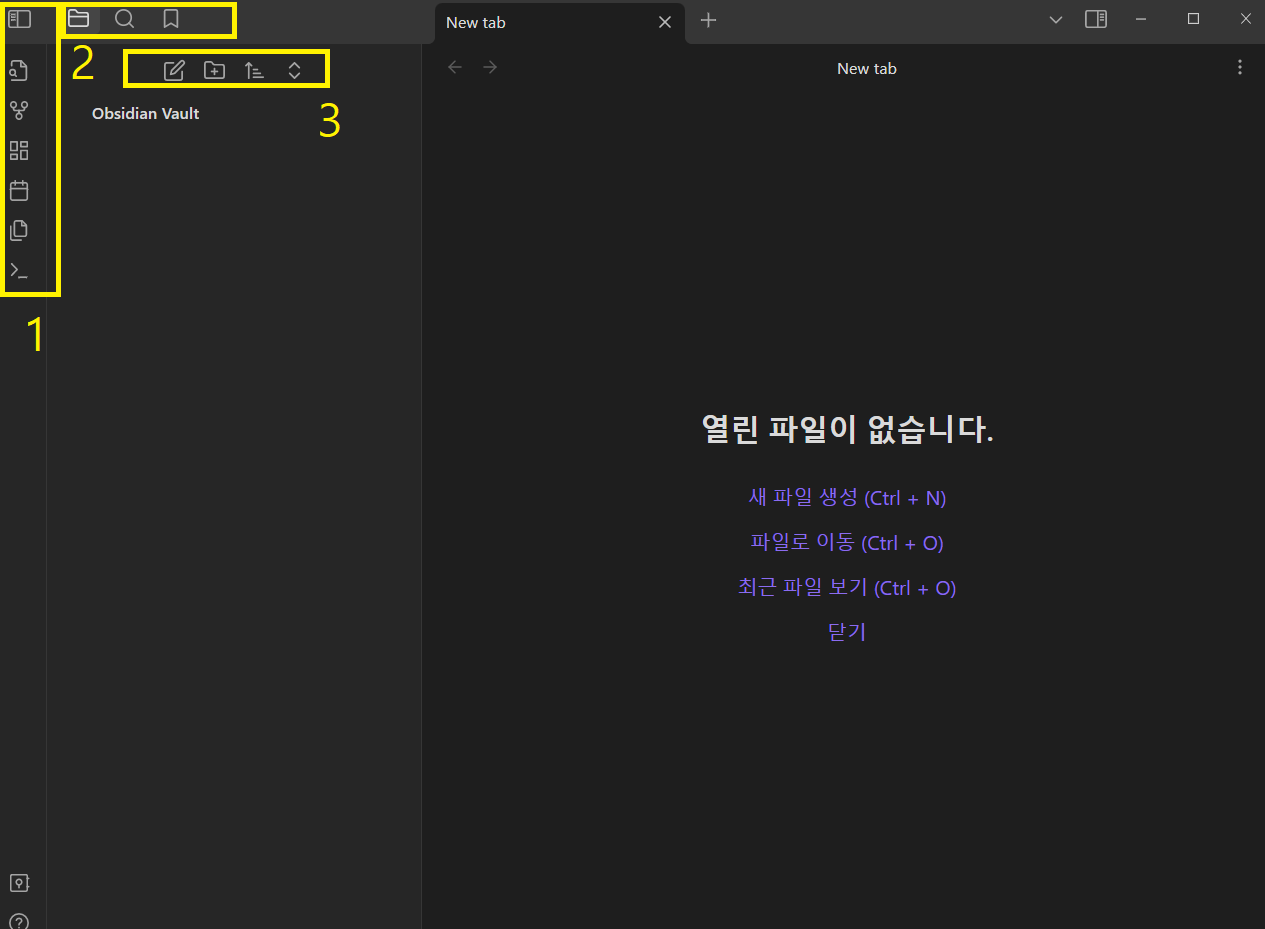Open the help icon at bottom left
1265x929 pixels.
click(x=19, y=921)
